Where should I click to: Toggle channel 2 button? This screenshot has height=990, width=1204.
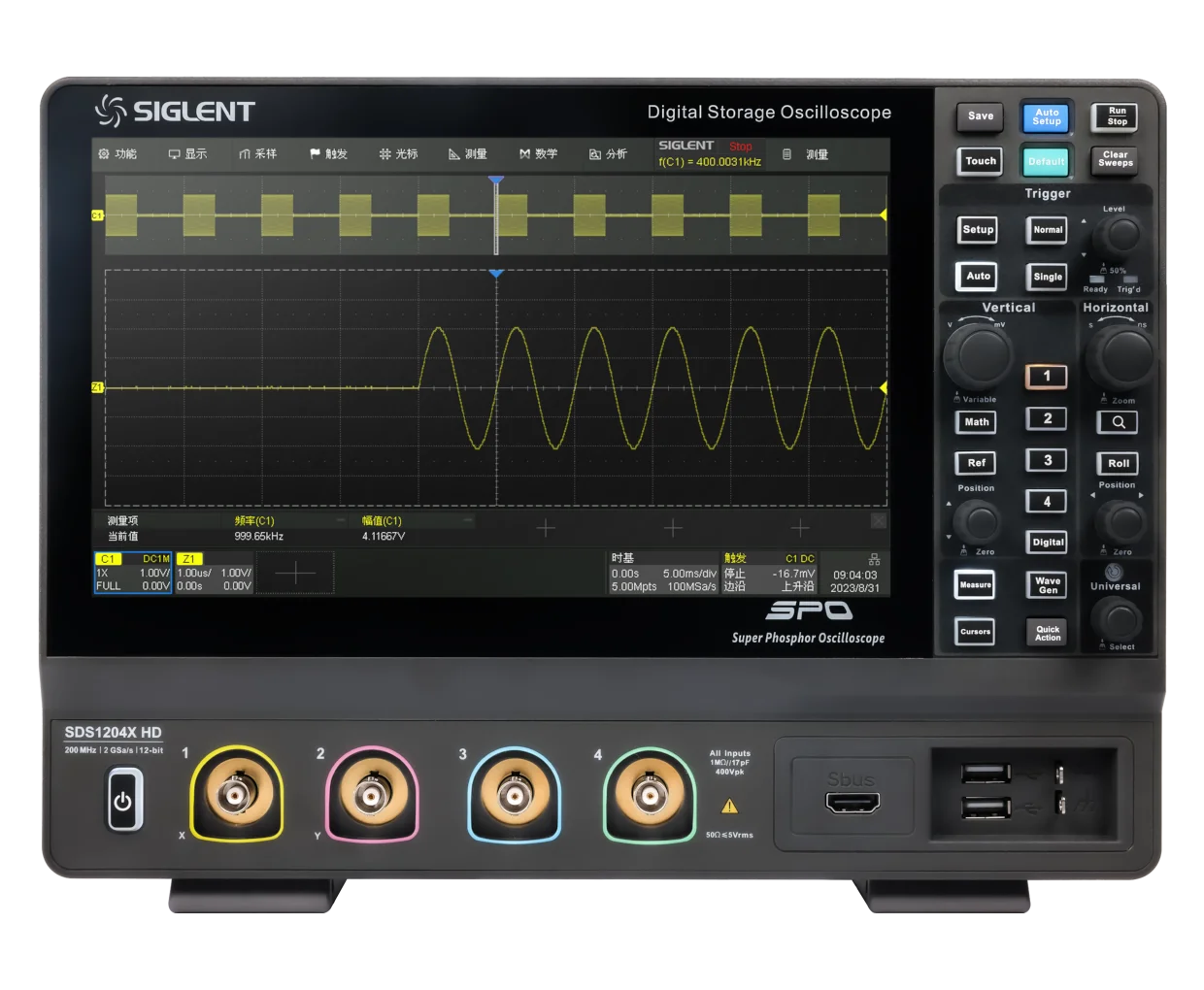[1047, 418]
